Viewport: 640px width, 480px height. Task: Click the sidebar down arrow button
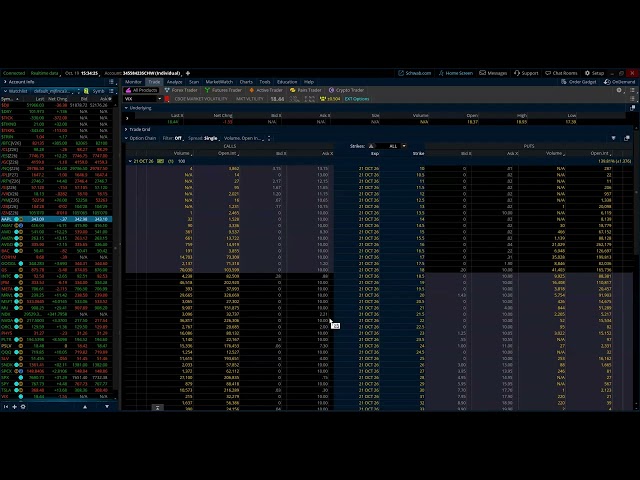[107, 407]
